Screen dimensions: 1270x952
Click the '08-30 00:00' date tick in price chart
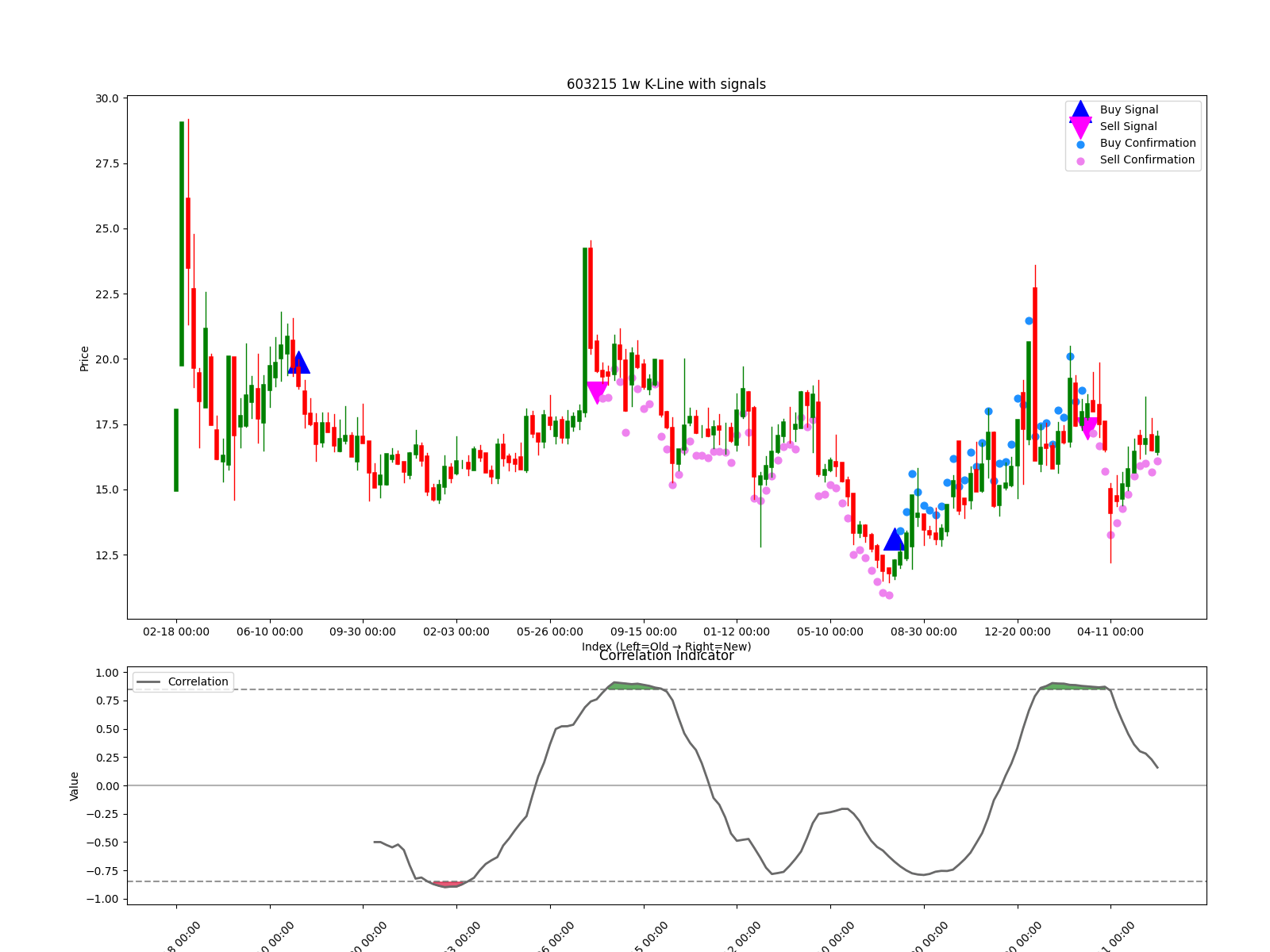point(924,631)
